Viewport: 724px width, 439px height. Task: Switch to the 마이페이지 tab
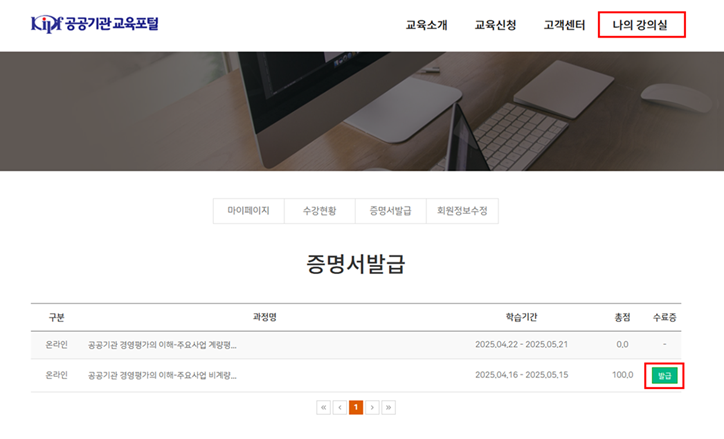(248, 211)
